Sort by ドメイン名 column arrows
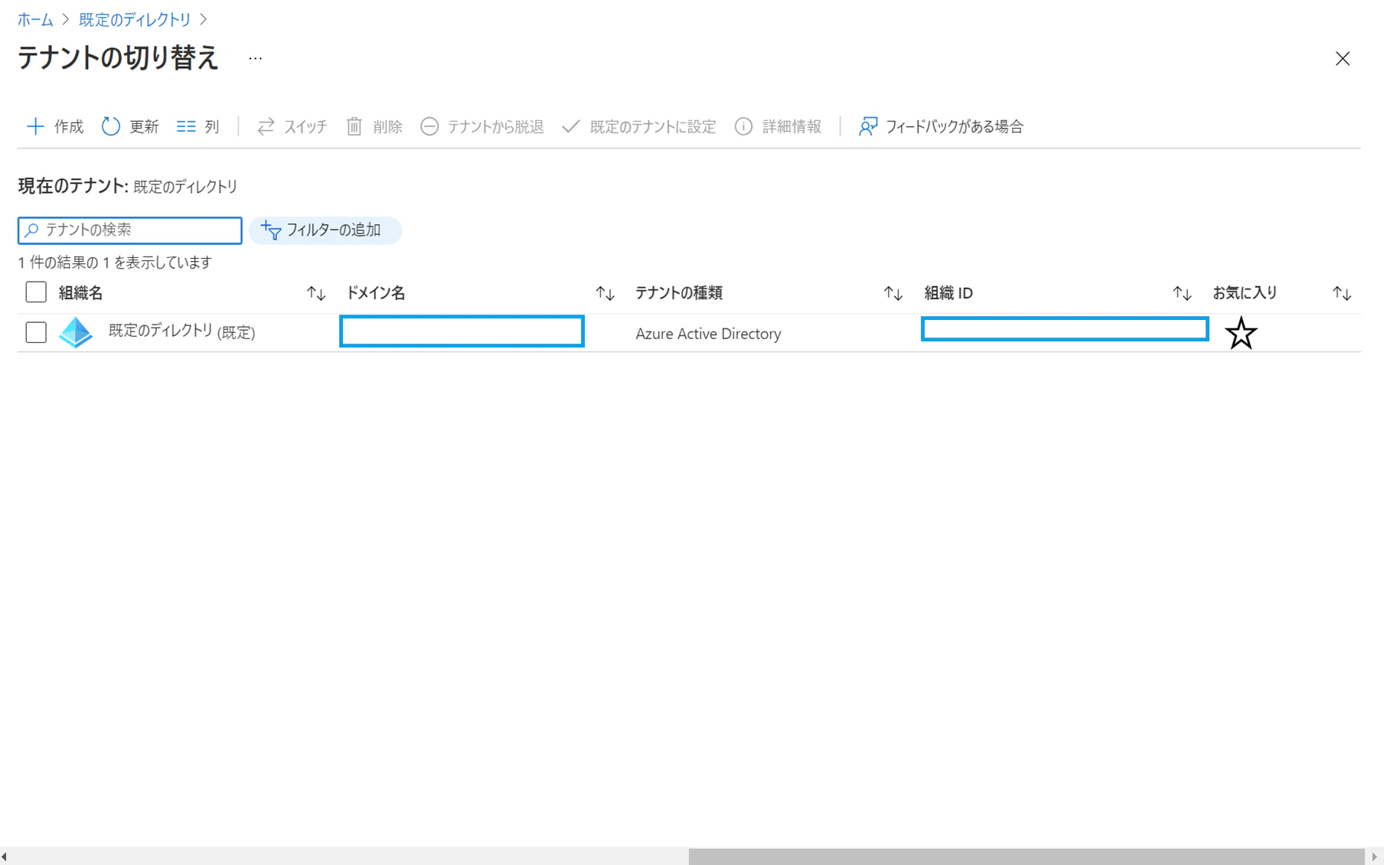 coord(605,293)
